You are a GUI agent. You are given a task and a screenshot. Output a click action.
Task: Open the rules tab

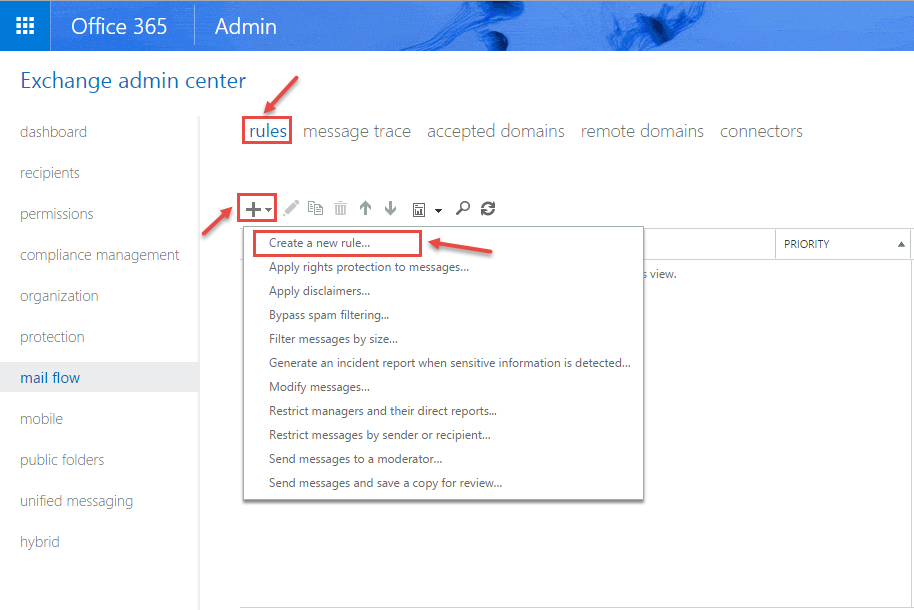[x=268, y=131]
